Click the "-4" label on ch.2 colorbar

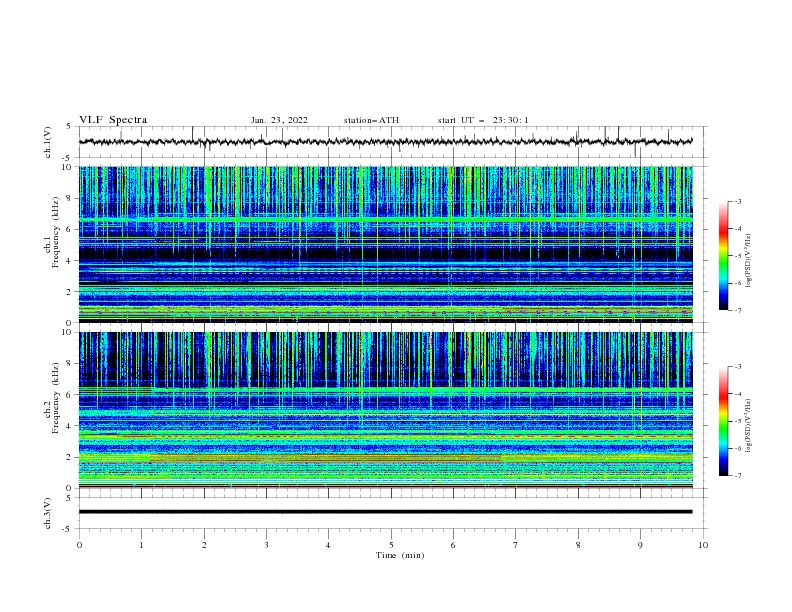pyautogui.click(x=738, y=394)
